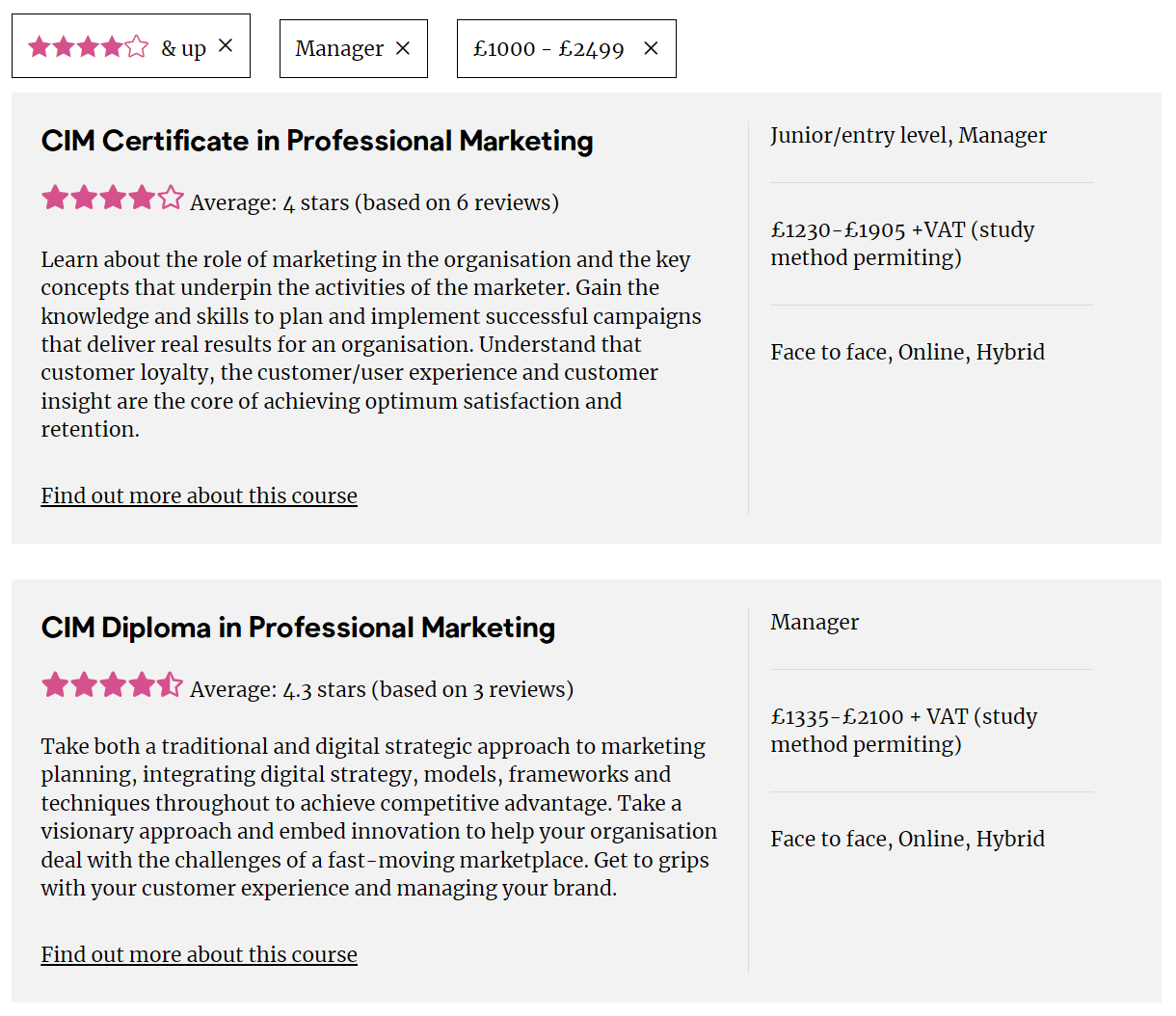Click 'Average: 4.3 stars (based on 3 reviews)' text
The image size is (1176, 1016).
click(382, 689)
